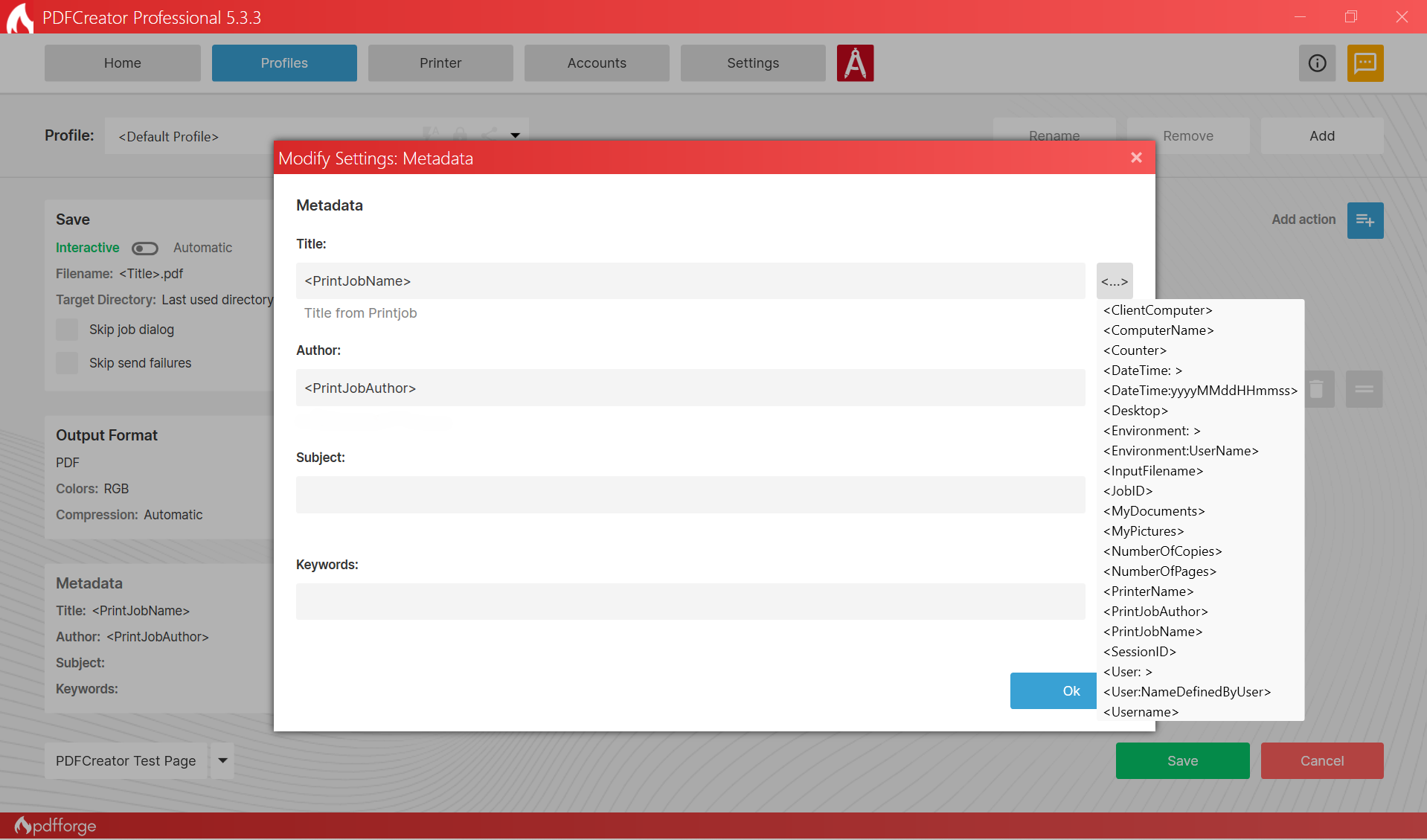1427x840 pixels.
Task: Click the PDFCreator Test Page button
Action: click(x=126, y=760)
